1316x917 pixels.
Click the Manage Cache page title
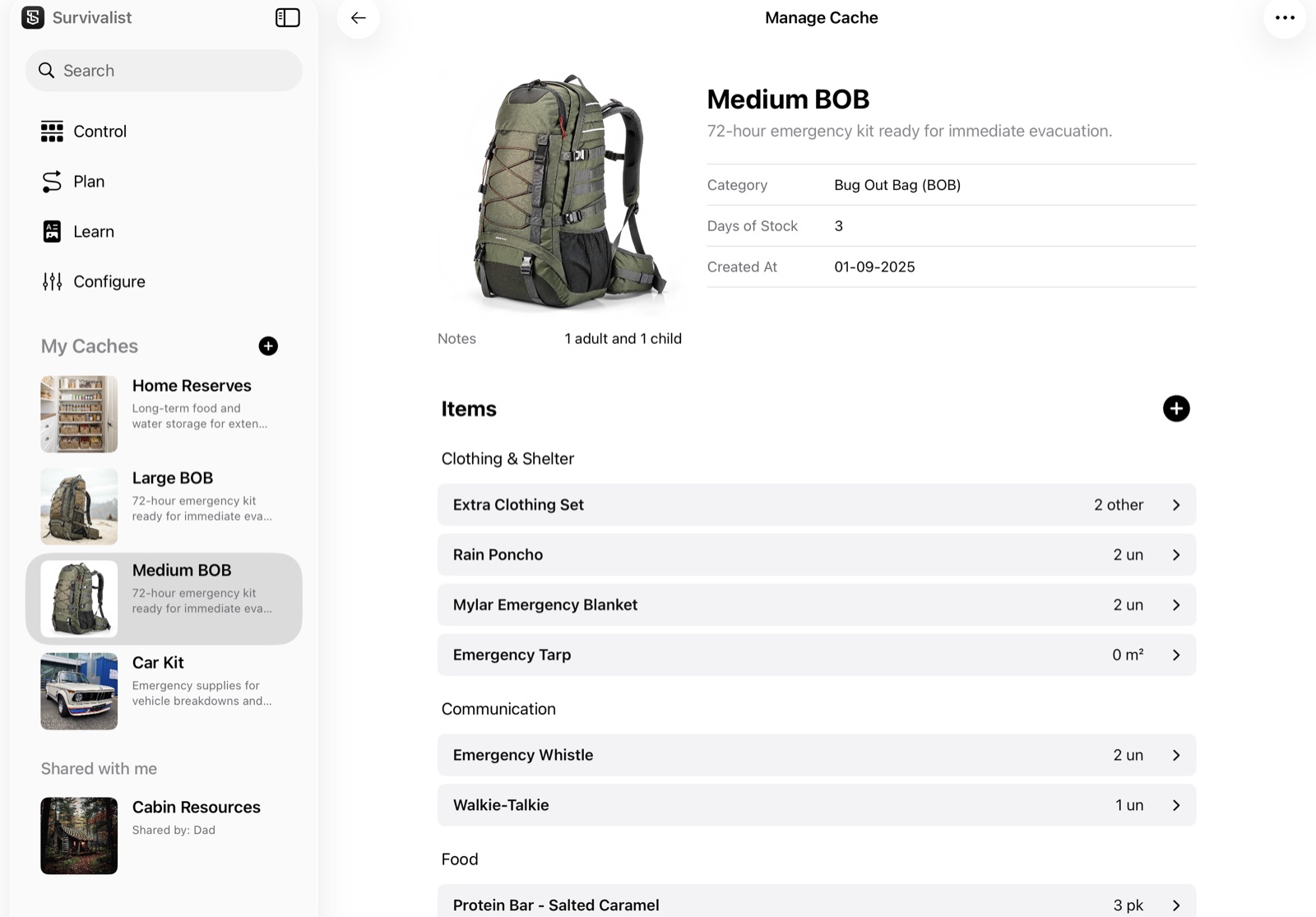(822, 18)
